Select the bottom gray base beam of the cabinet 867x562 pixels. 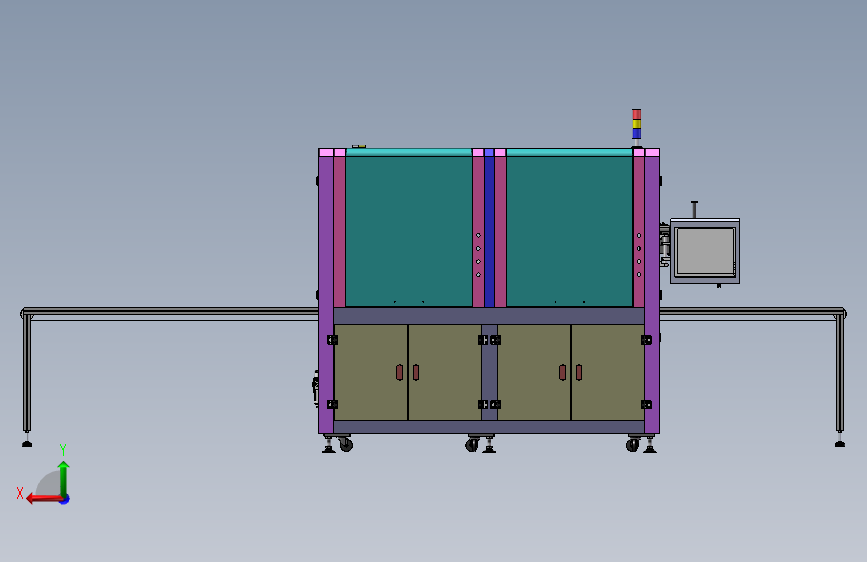coord(489,427)
